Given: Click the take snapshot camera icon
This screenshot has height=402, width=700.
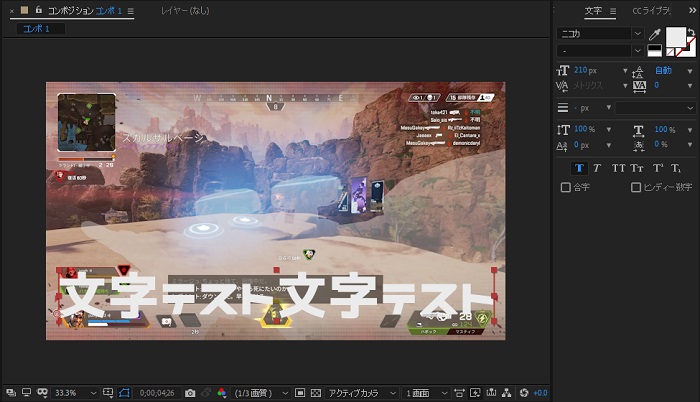Looking at the screenshot, I should [190, 393].
